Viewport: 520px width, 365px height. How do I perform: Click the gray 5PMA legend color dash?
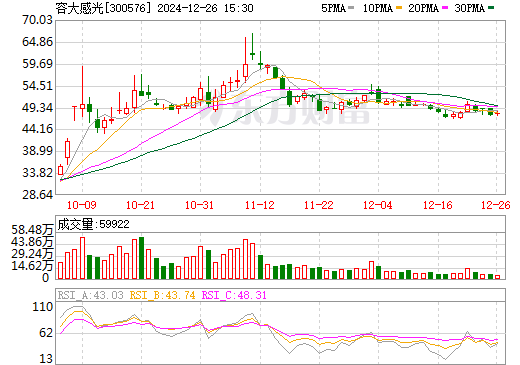pyautogui.click(x=351, y=8)
